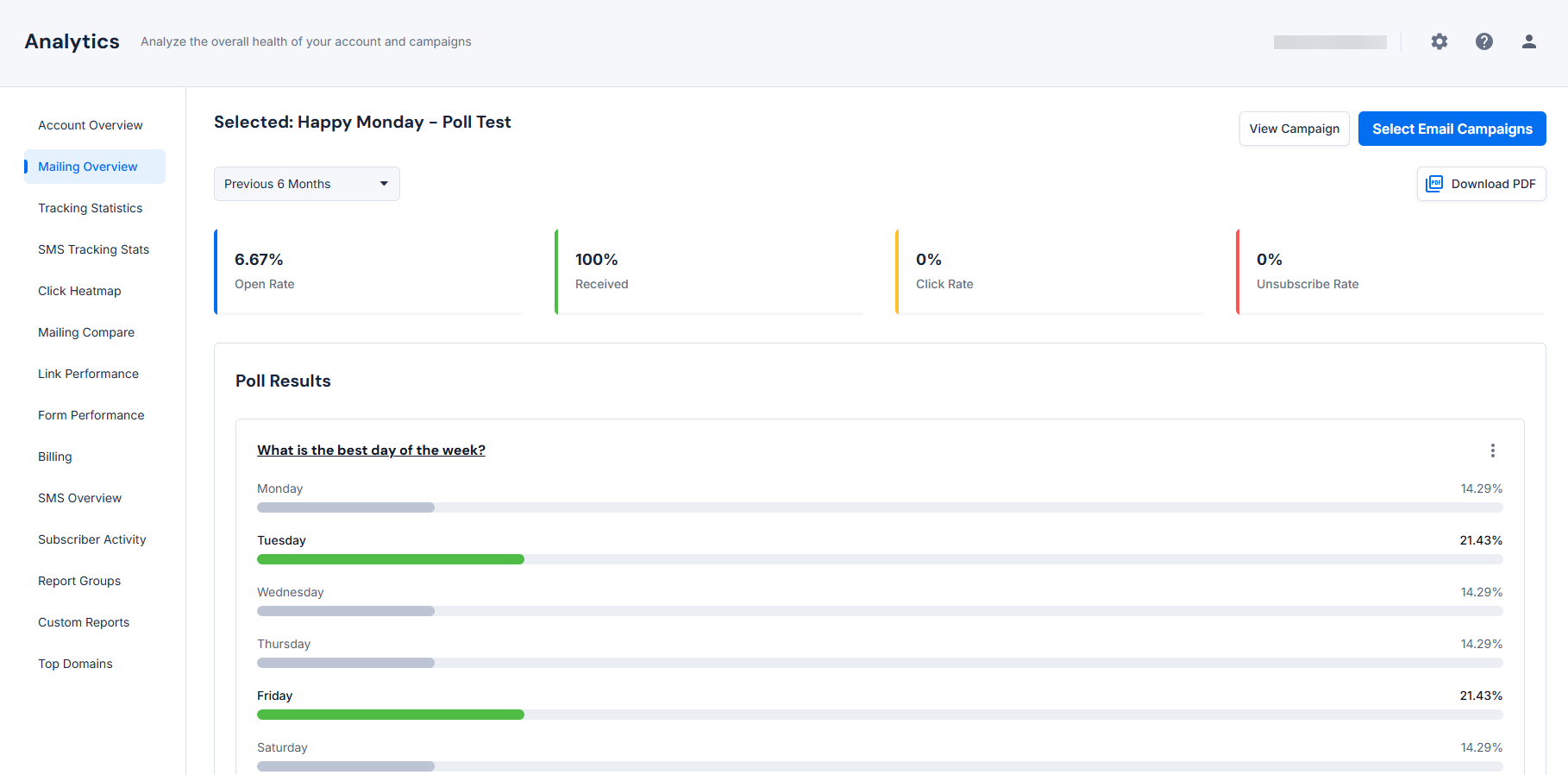Open SMS Tracking Stats page

tap(93, 249)
